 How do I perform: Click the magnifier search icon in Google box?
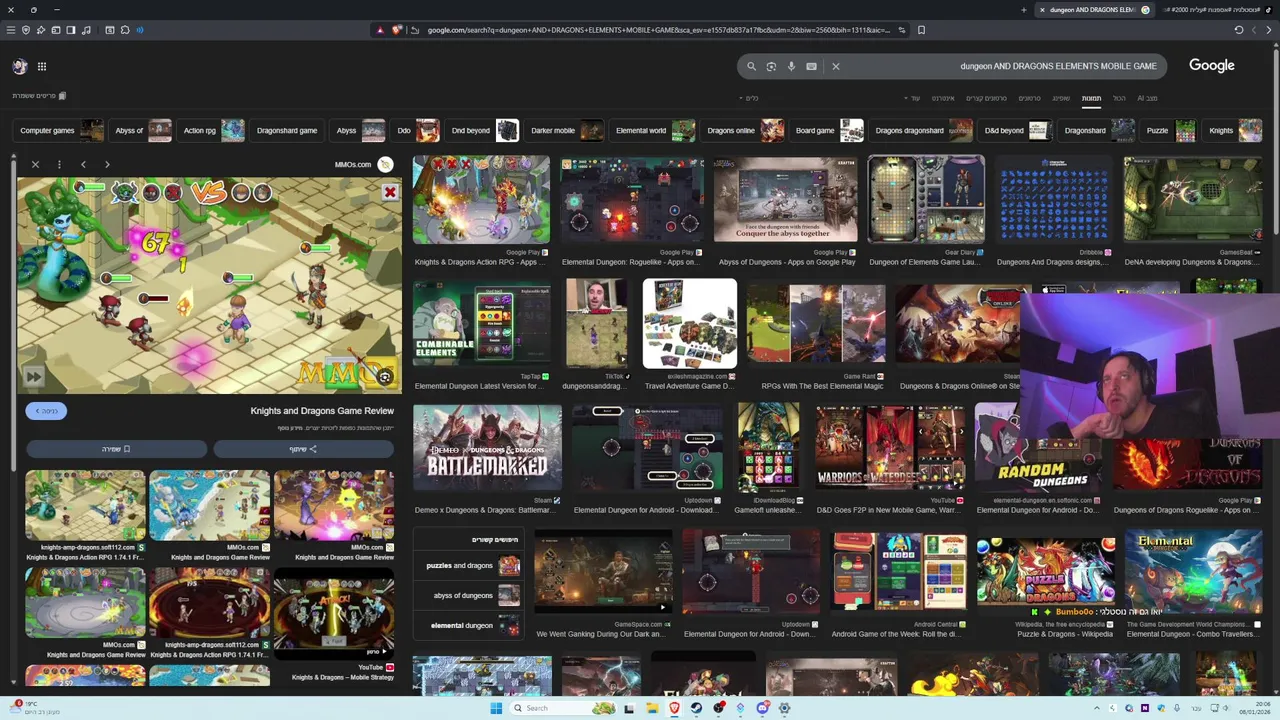tap(751, 66)
